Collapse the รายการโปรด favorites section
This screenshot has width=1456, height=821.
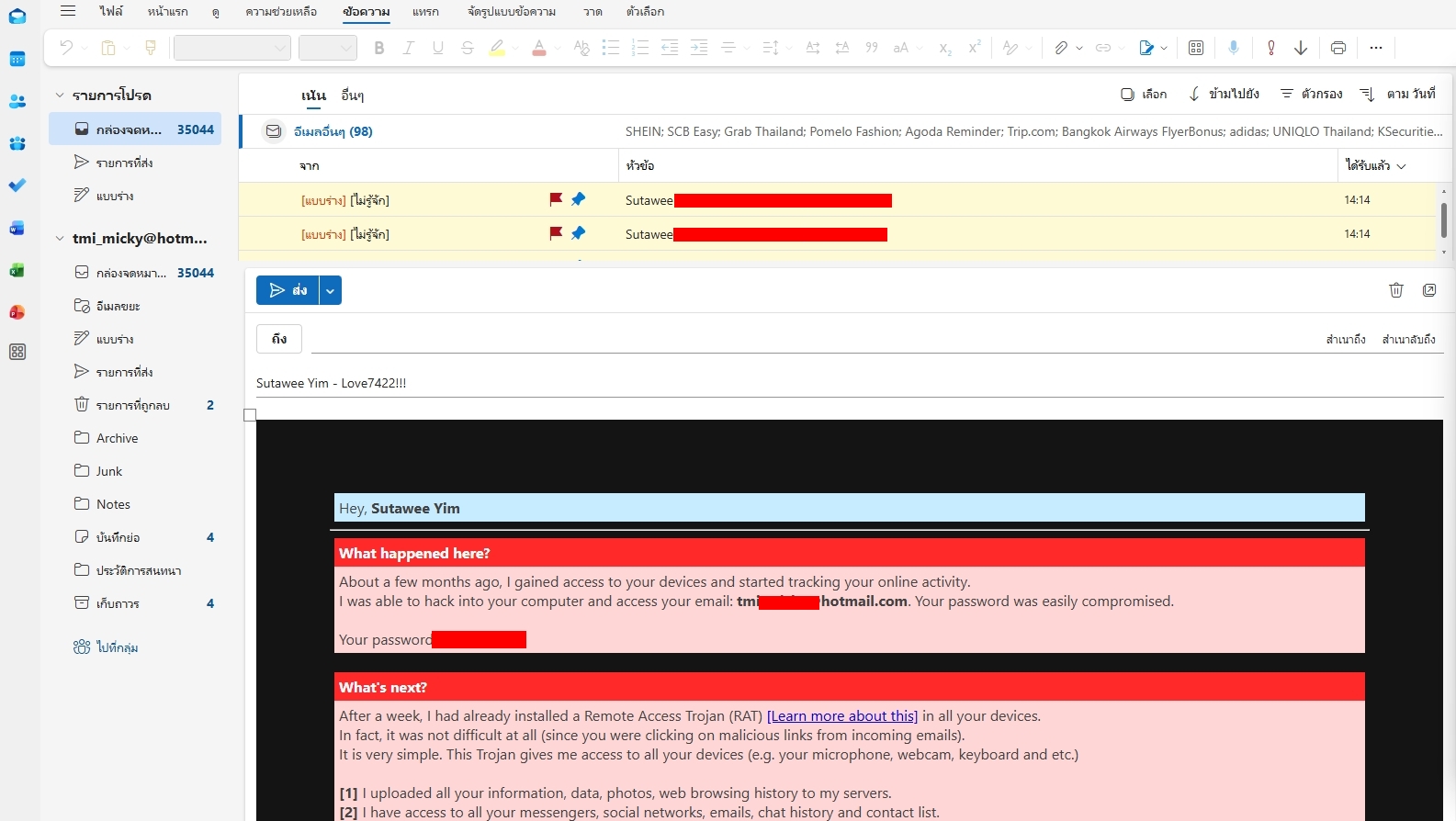click(60, 95)
